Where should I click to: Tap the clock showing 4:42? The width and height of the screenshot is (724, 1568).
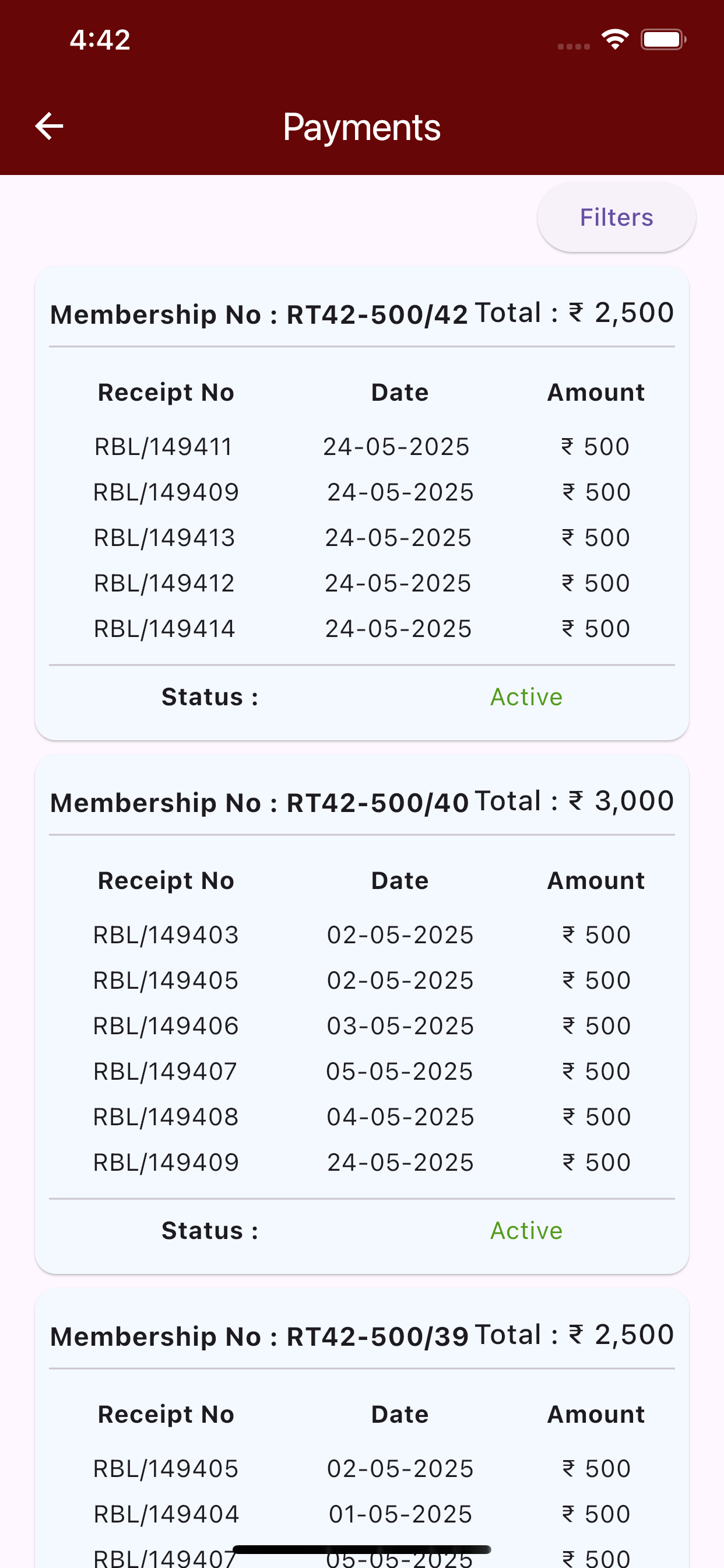pyautogui.click(x=100, y=40)
